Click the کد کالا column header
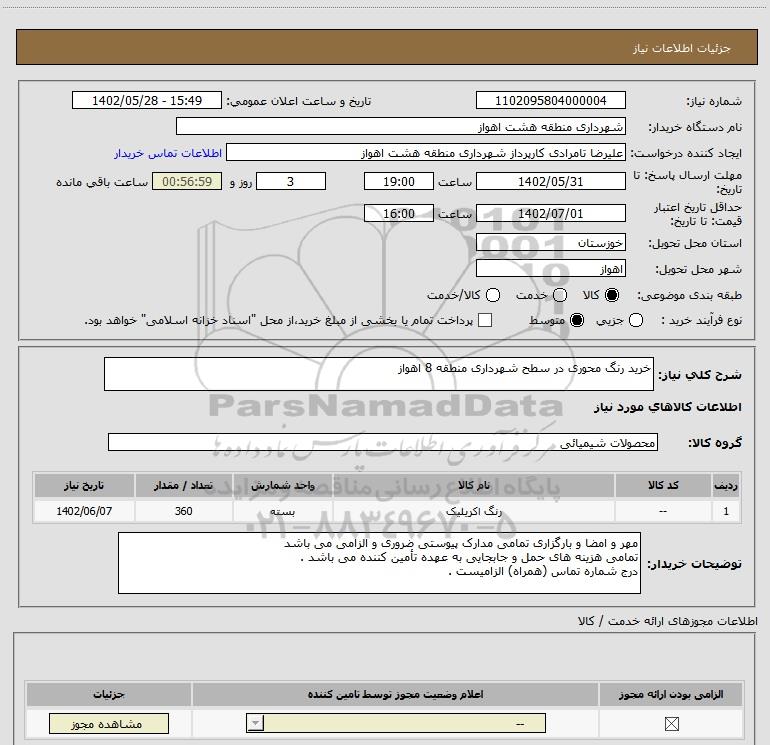 663,485
